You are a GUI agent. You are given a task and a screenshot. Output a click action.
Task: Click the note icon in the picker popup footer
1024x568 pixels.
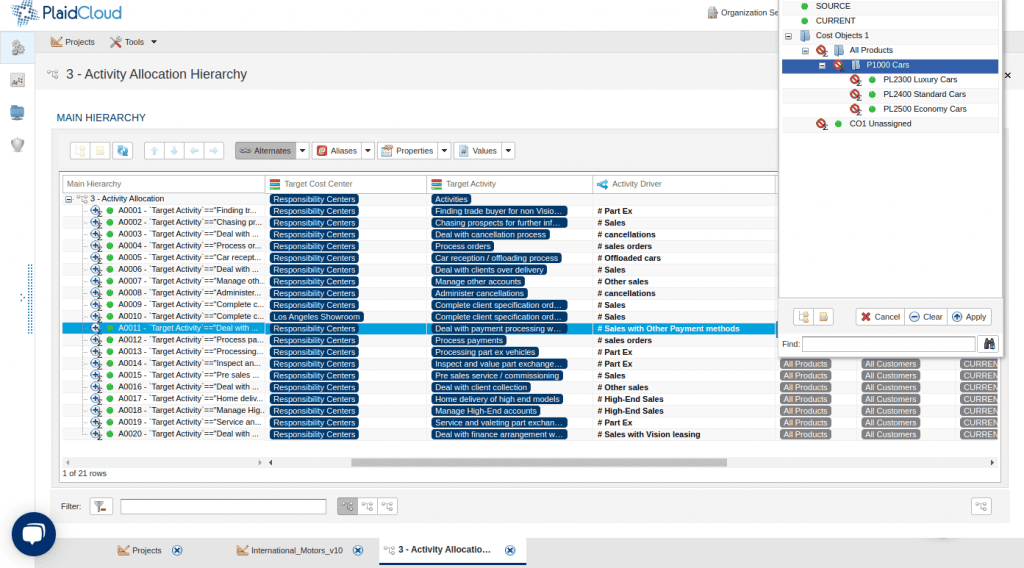click(824, 317)
